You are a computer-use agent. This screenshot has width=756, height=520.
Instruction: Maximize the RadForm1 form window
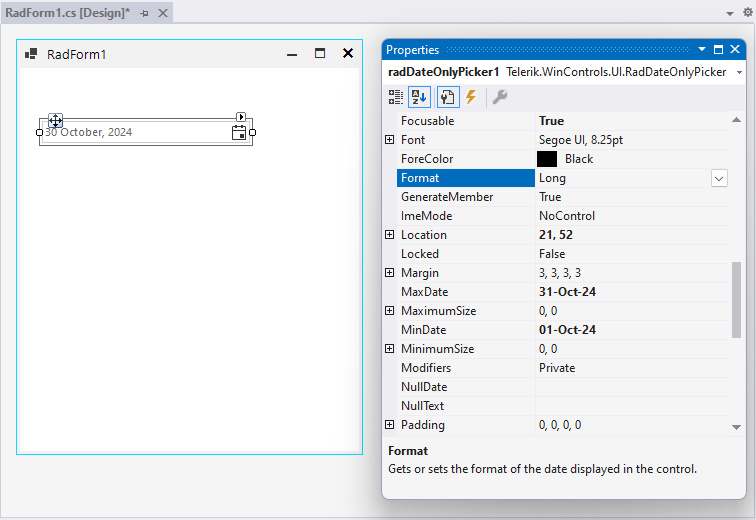point(320,53)
